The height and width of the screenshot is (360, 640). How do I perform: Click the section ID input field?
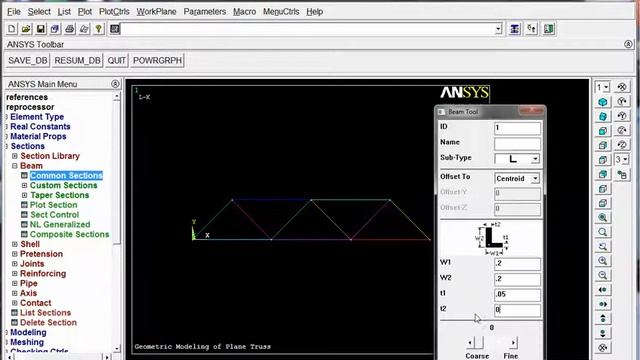[517, 128]
